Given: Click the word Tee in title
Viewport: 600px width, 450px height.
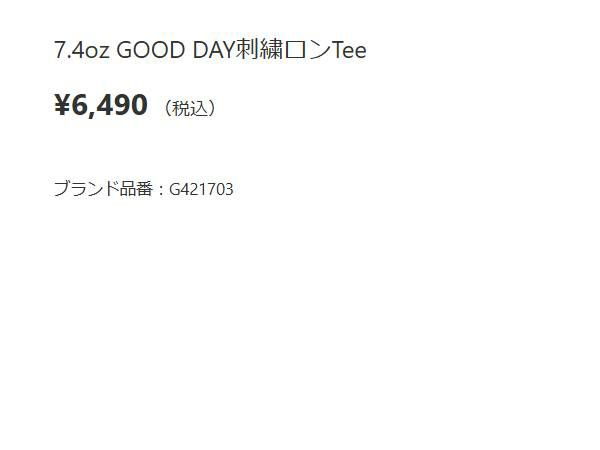Looking at the screenshot, I should pyautogui.click(x=349, y=51).
